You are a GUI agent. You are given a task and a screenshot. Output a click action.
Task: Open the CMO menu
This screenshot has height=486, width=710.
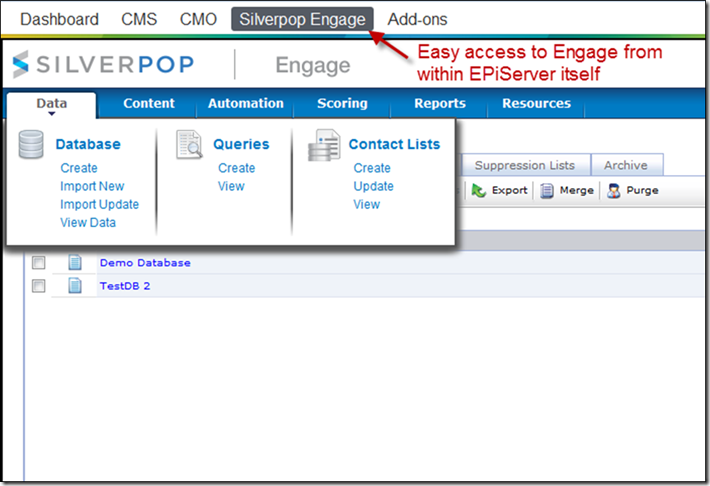(198, 19)
